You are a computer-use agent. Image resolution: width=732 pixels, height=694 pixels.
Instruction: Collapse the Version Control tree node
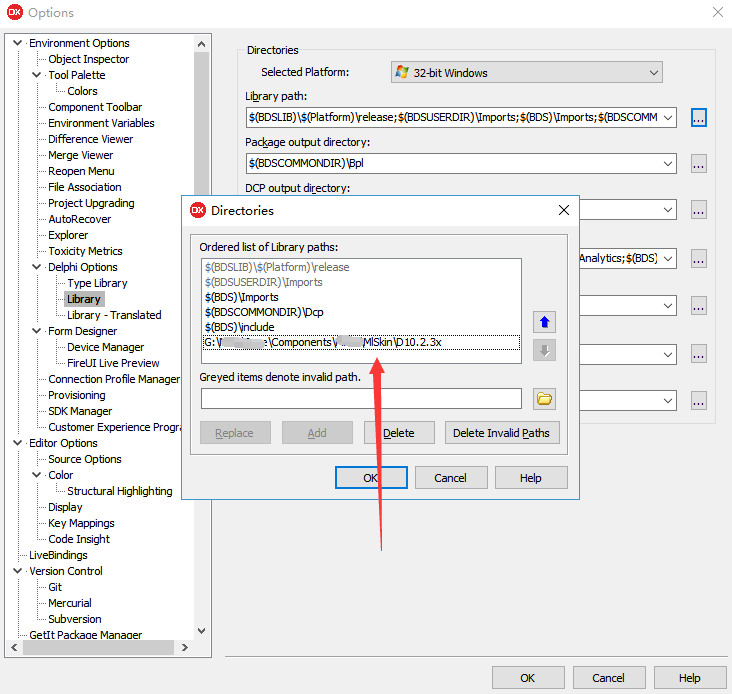19,571
